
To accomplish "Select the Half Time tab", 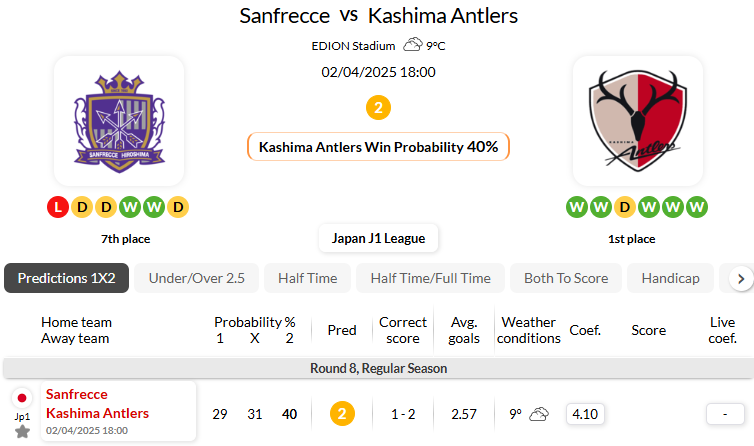I will 307,278.
